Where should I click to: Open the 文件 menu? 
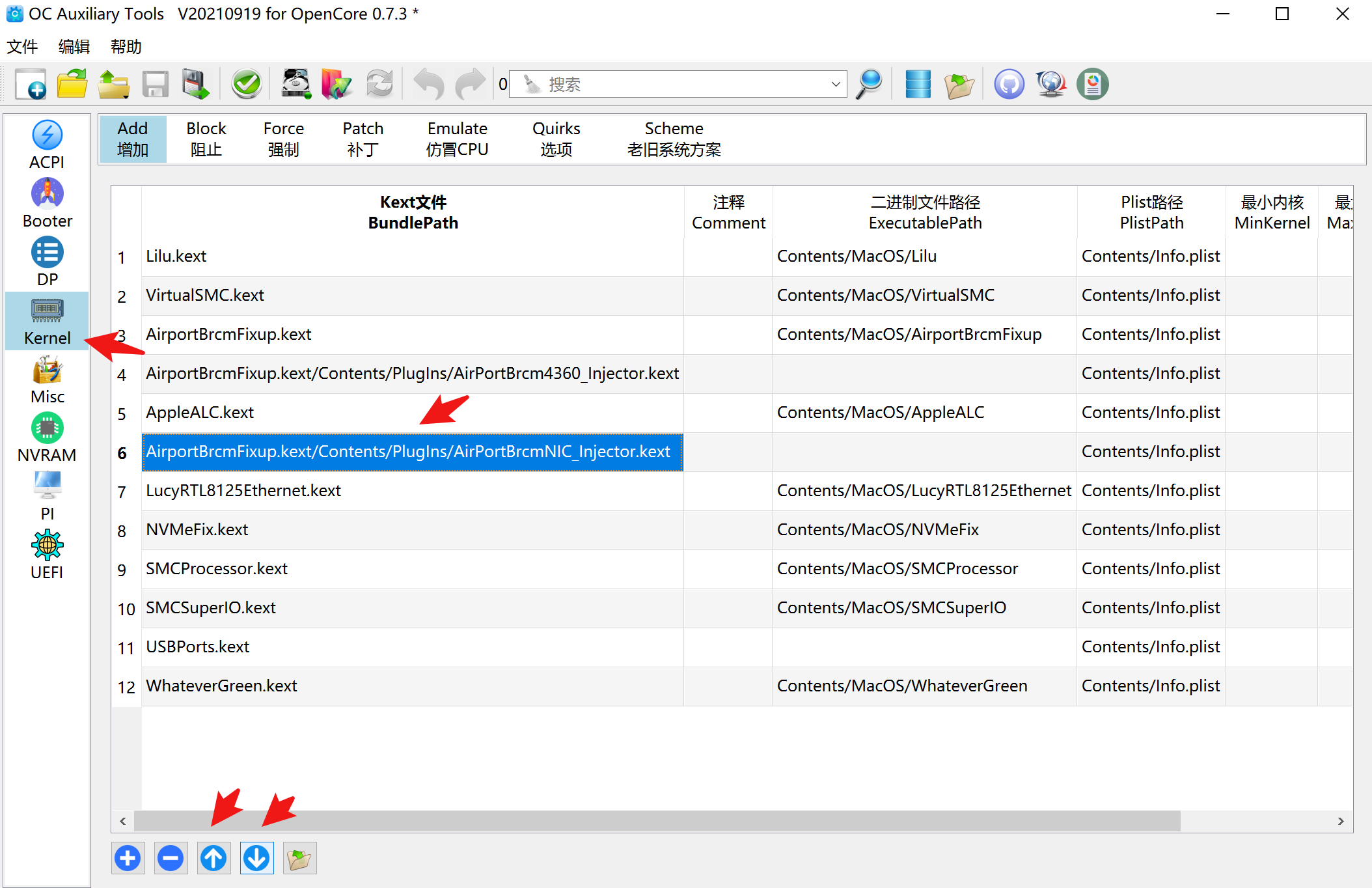22,47
